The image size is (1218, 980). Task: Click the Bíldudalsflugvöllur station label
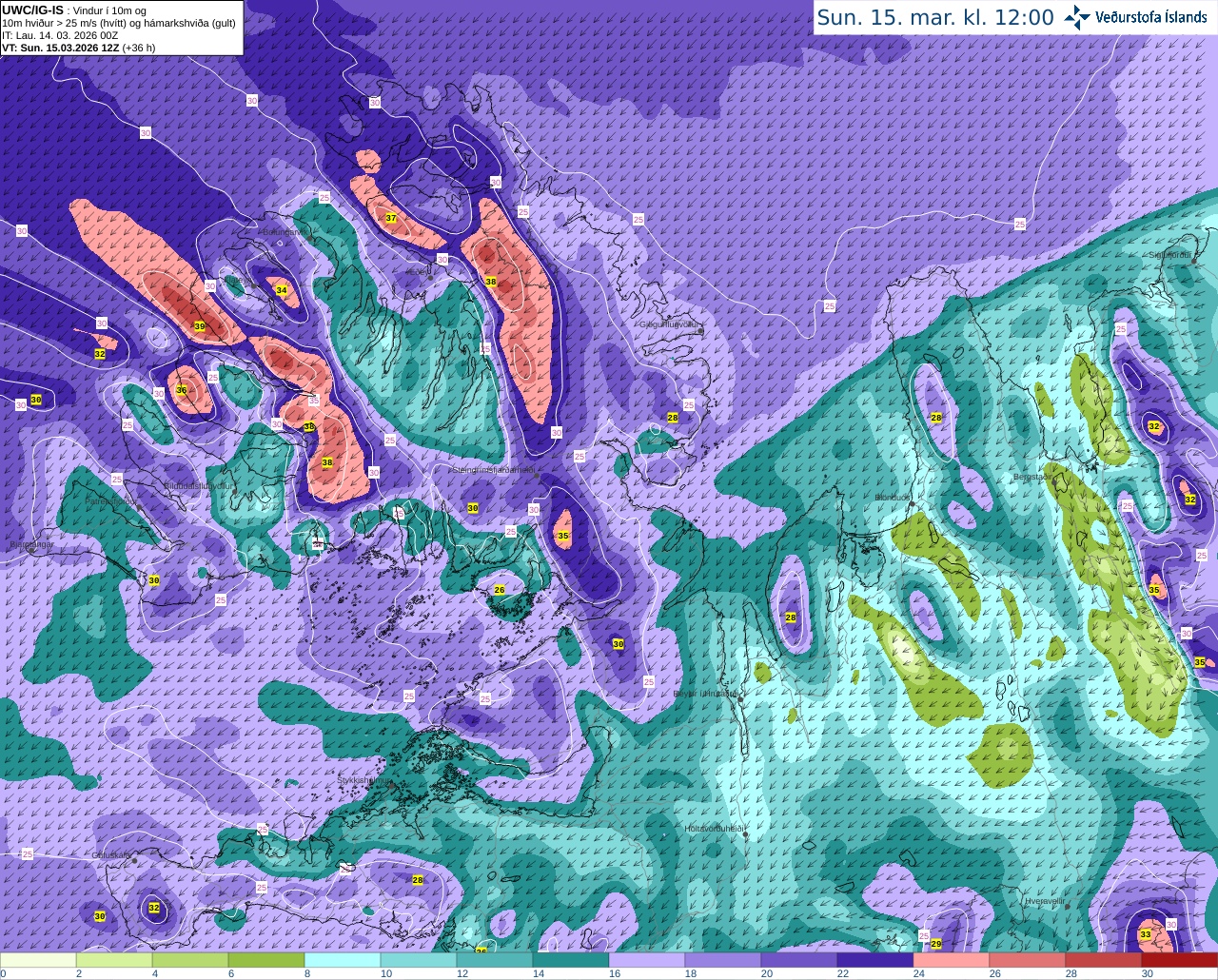click(199, 485)
